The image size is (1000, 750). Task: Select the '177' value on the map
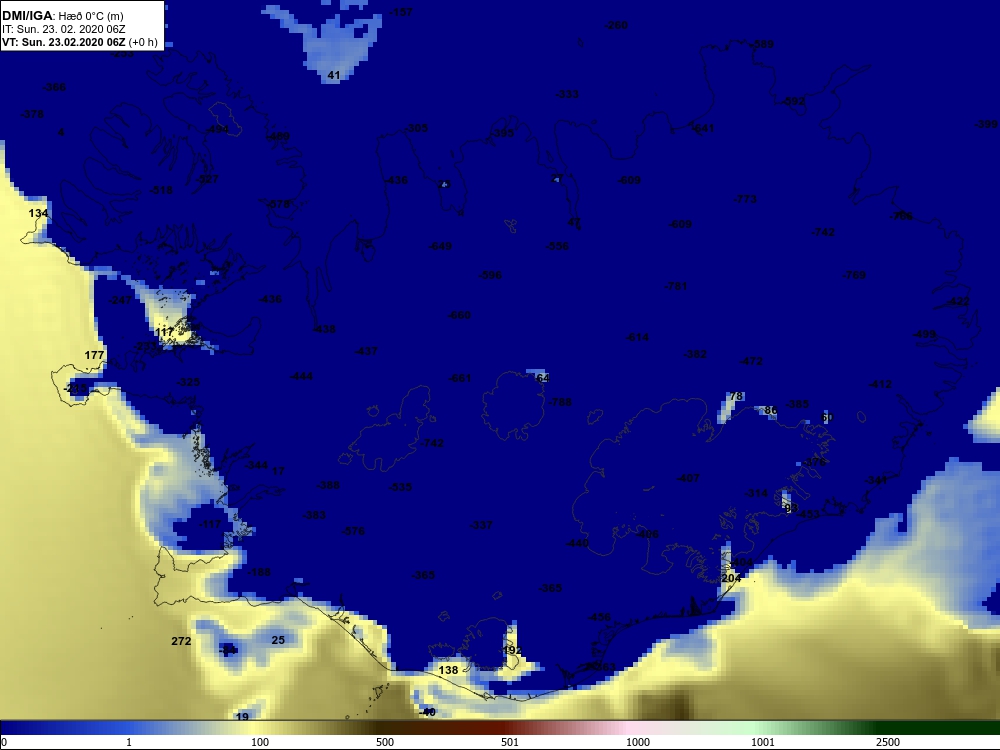(94, 355)
